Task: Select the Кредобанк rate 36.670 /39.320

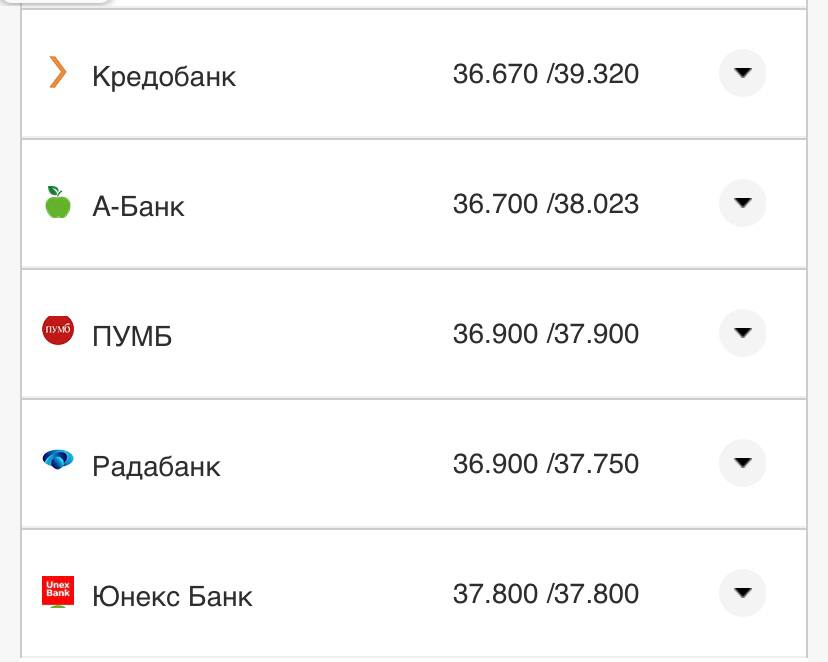Action: pyautogui.click(x=546, y=73)
